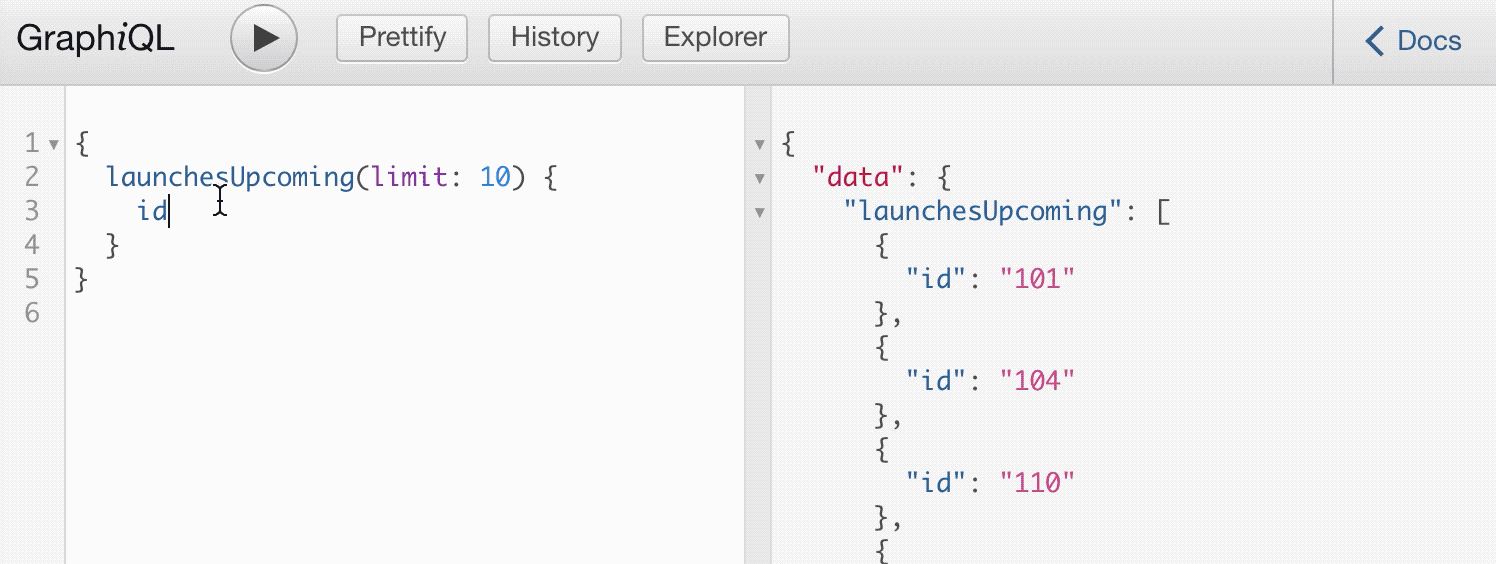Collapse the query at line 1 fold arrow
1496x564 pixels.
click(53, 144)
